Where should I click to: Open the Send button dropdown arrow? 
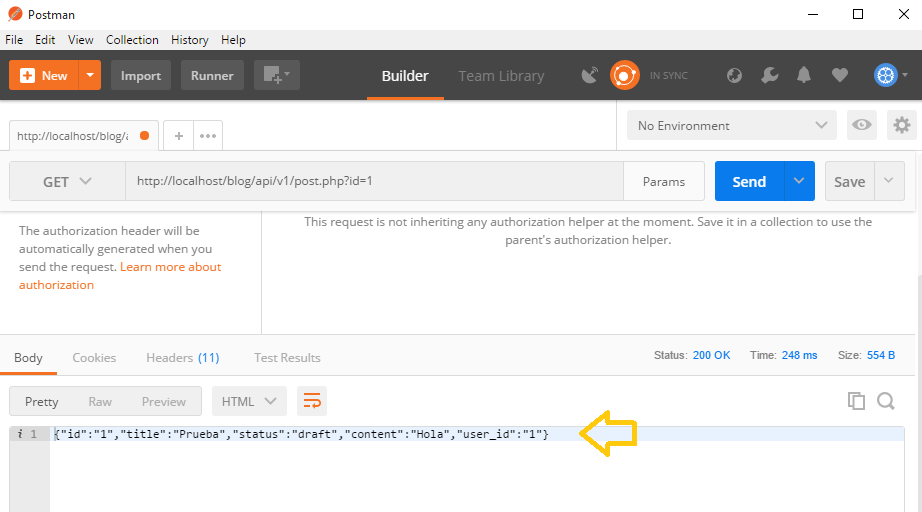click(799, 181)
